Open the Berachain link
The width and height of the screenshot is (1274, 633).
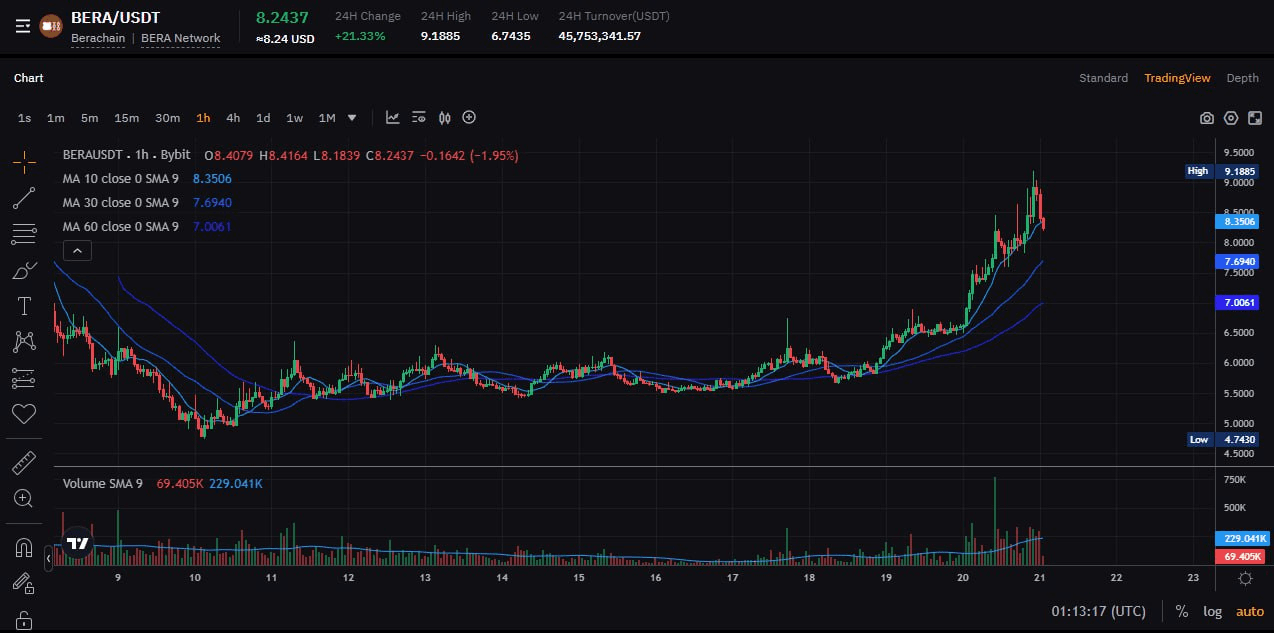click(98, 38)
